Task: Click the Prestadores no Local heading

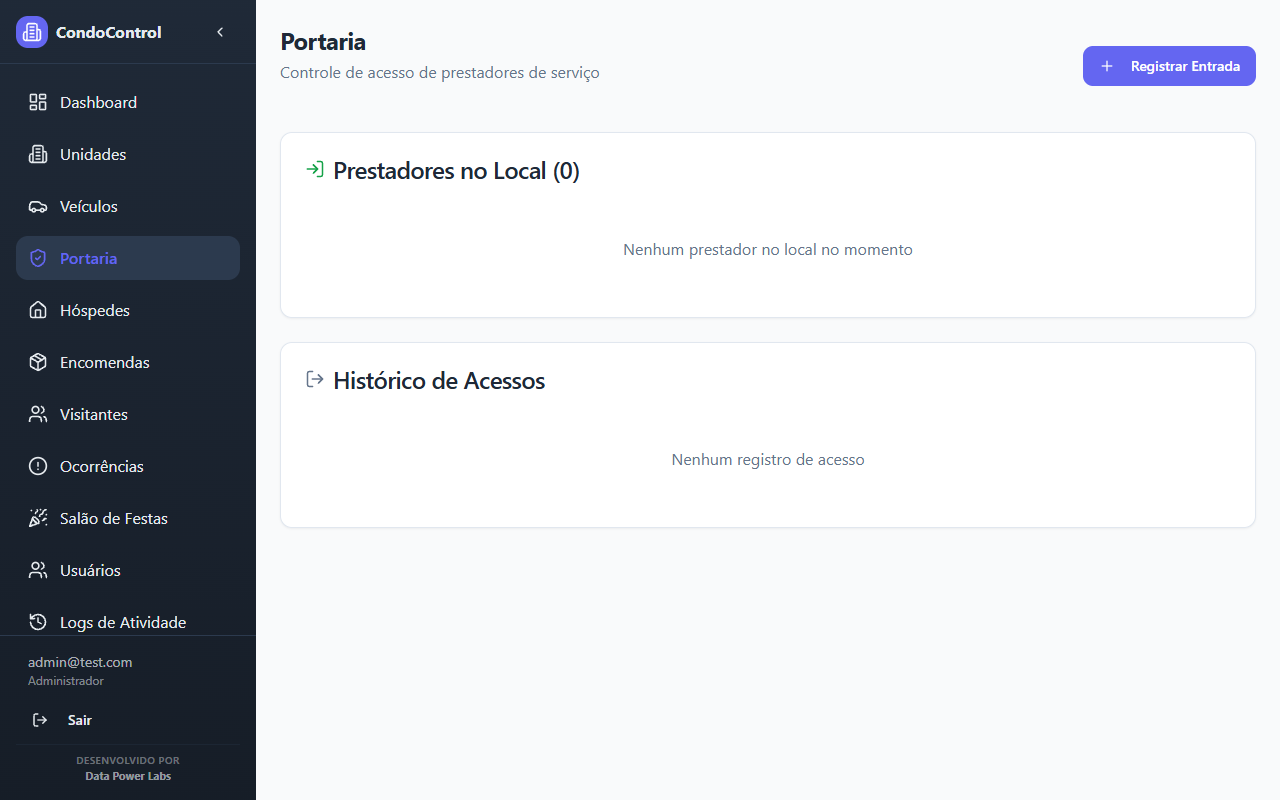Action: click(456, 171)
